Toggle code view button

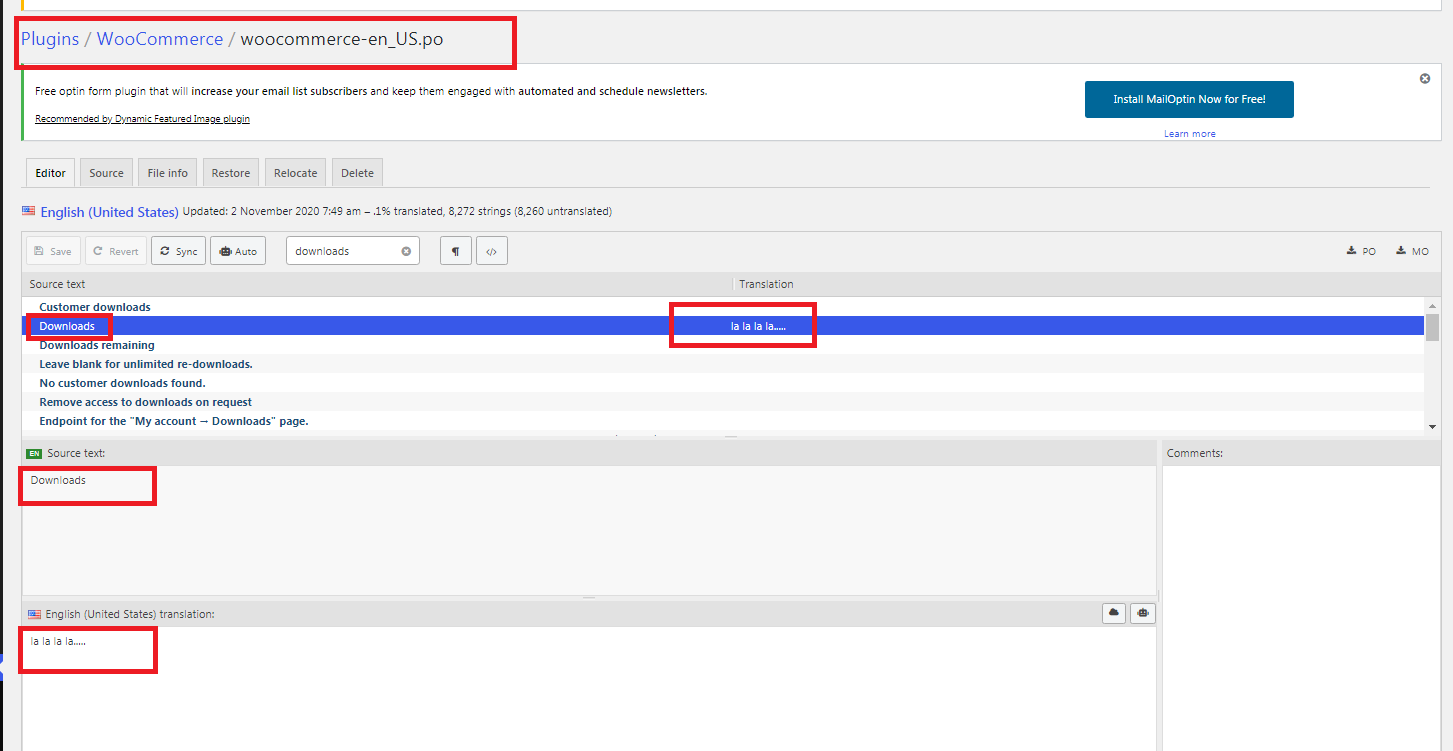(491, 251)
